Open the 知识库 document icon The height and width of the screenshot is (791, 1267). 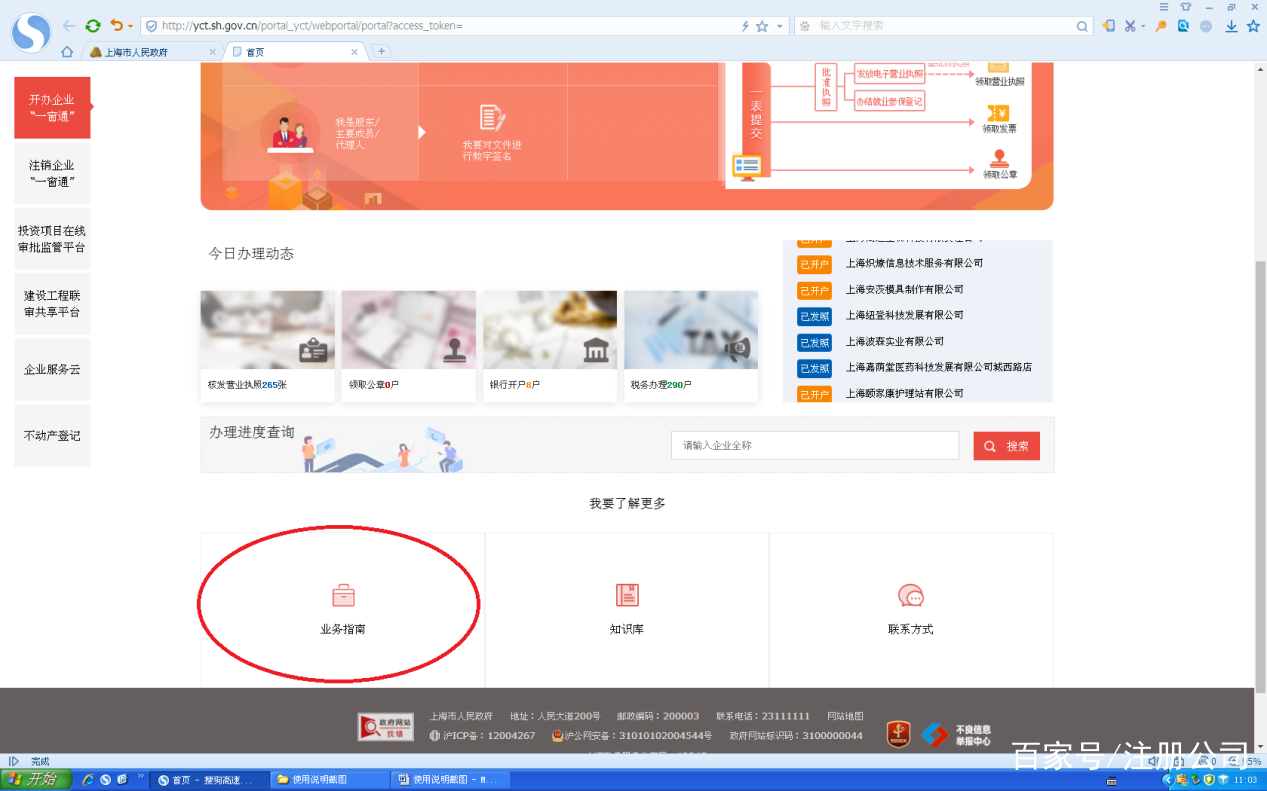627,595
